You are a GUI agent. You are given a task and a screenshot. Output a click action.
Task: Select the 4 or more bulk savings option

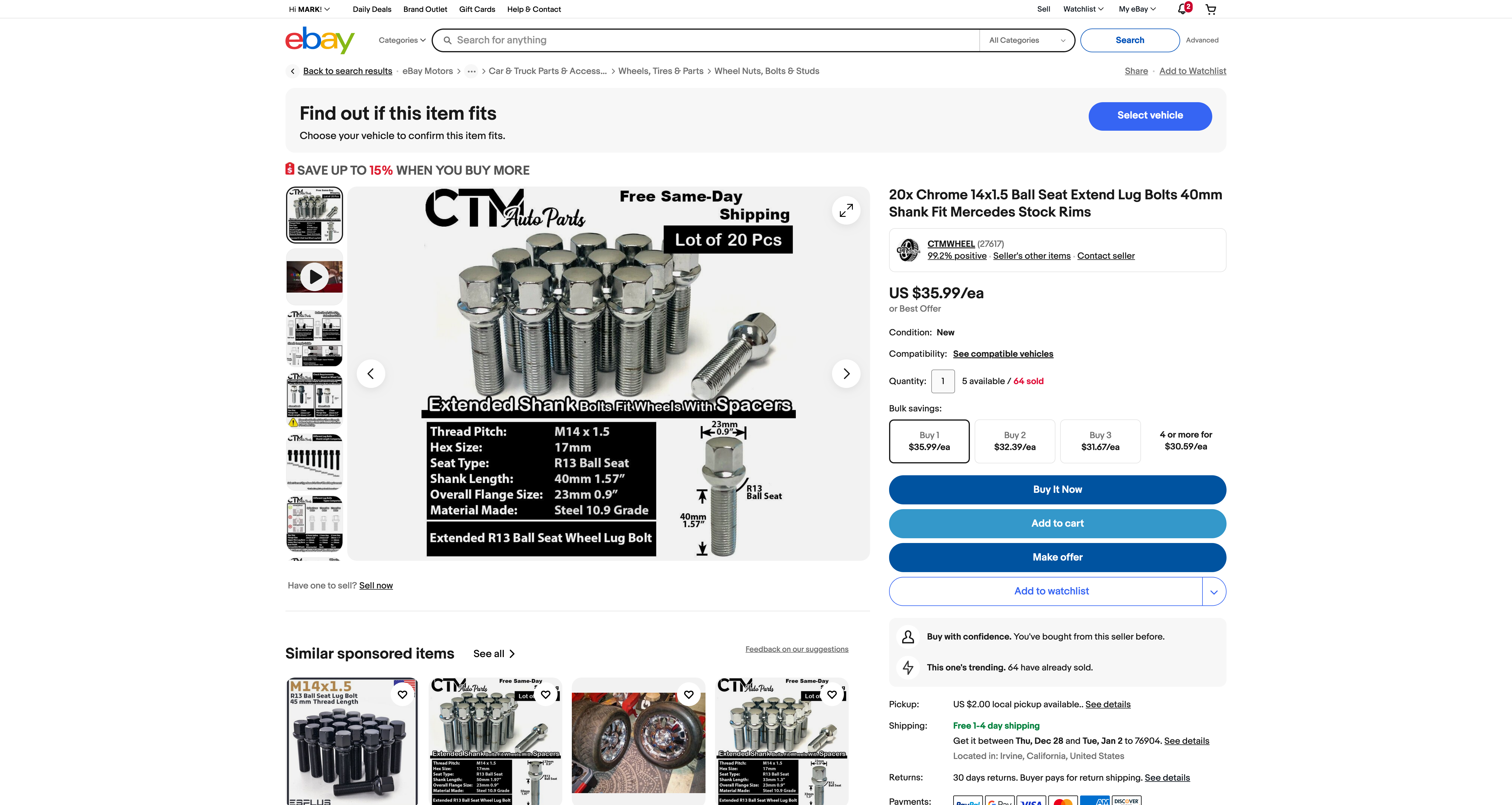pyautogui.click(x=1186, y=441)
